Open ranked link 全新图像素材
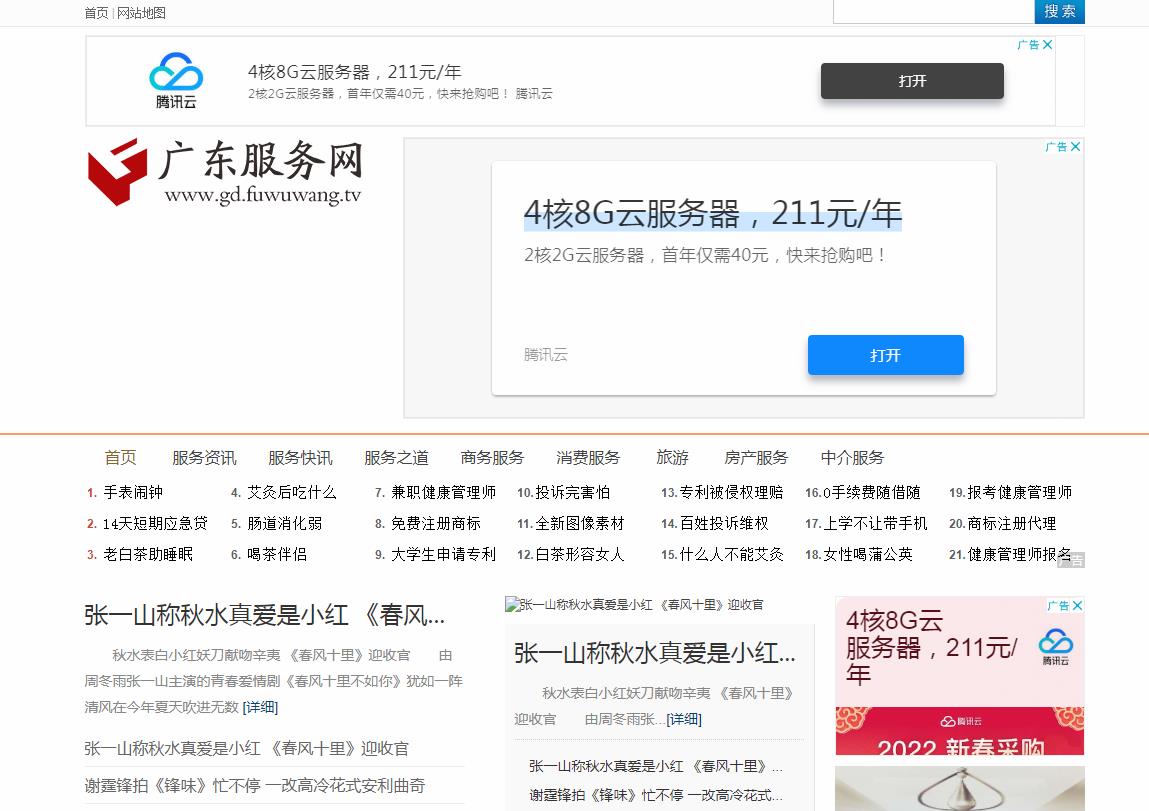Viewport: 1149px width, 811px height. [x=580, y=523]
